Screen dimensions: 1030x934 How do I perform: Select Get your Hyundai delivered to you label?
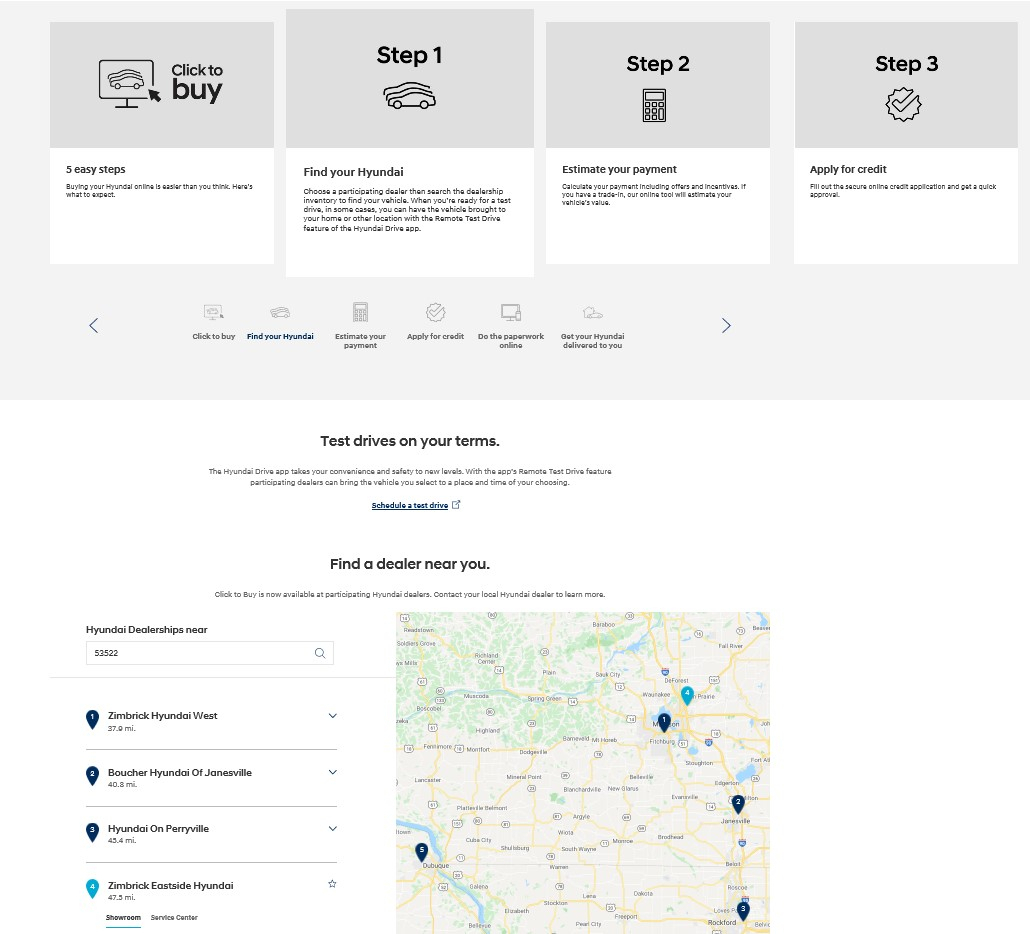click(x=593, y=341)
